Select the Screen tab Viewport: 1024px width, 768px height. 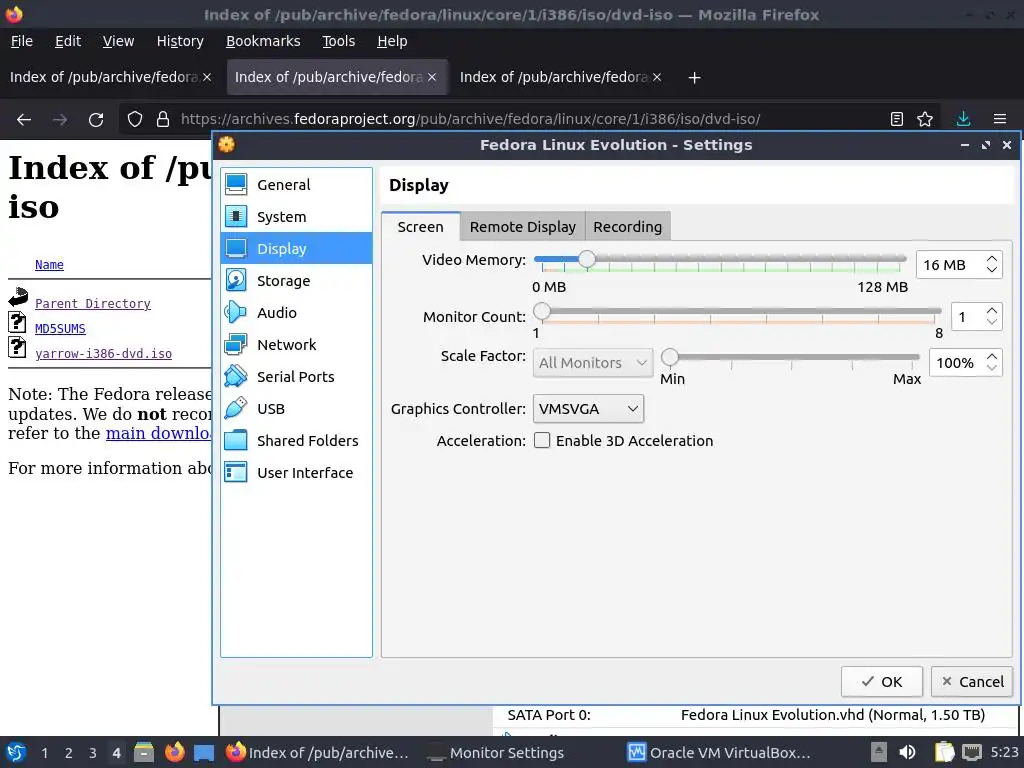[421, 227]
